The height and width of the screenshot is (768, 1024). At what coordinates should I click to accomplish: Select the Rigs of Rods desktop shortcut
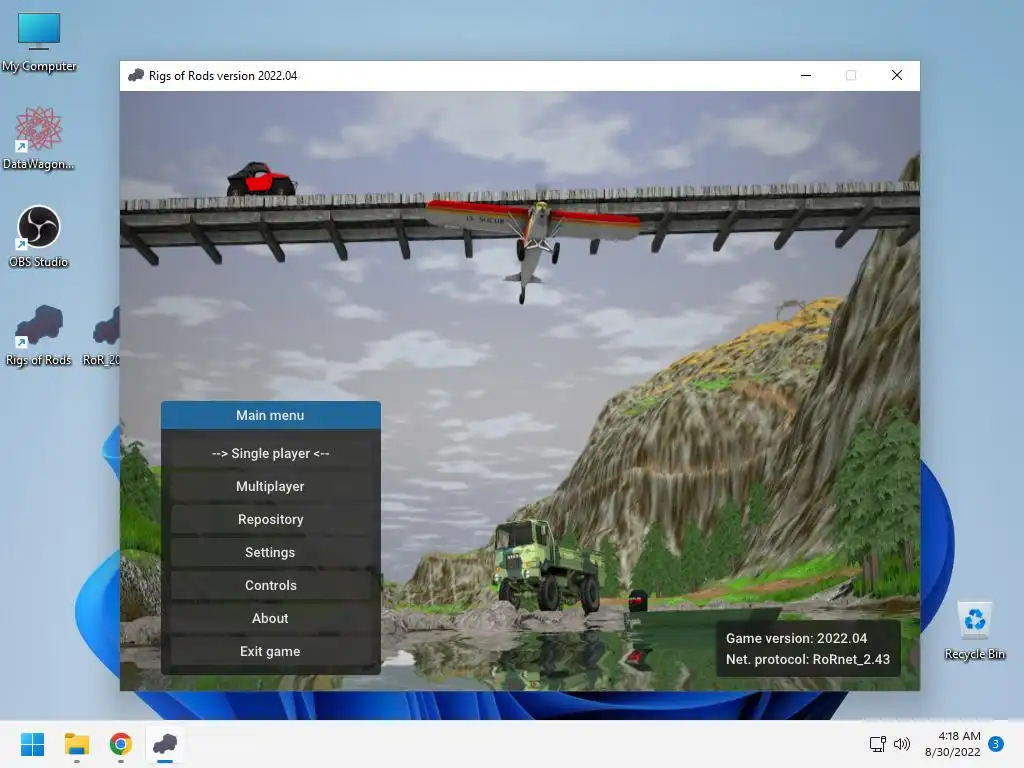(39, 335)
